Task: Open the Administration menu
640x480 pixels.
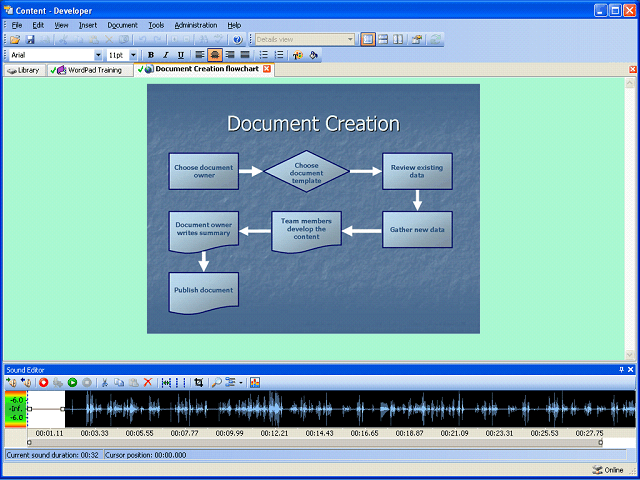Action: click(195, 24)
